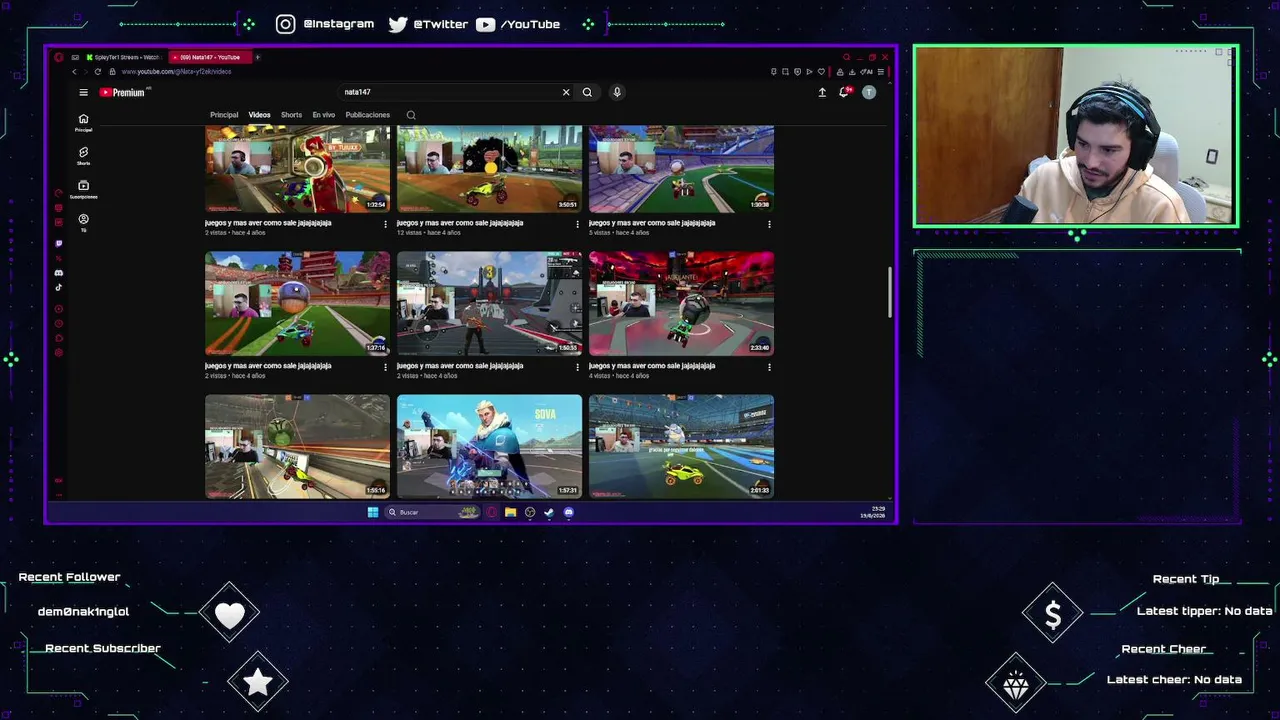Image resolution: width=1280 pixels, height=720 pixels.
Task: Open File Explorer from the taskbar
Action: (x=510, y=512)
